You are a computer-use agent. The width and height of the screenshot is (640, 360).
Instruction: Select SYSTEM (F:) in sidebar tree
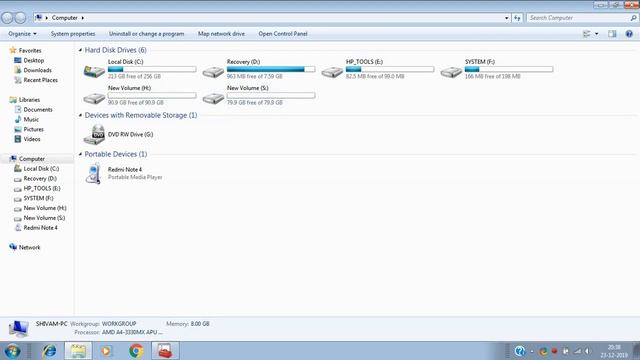pos(38,198)
